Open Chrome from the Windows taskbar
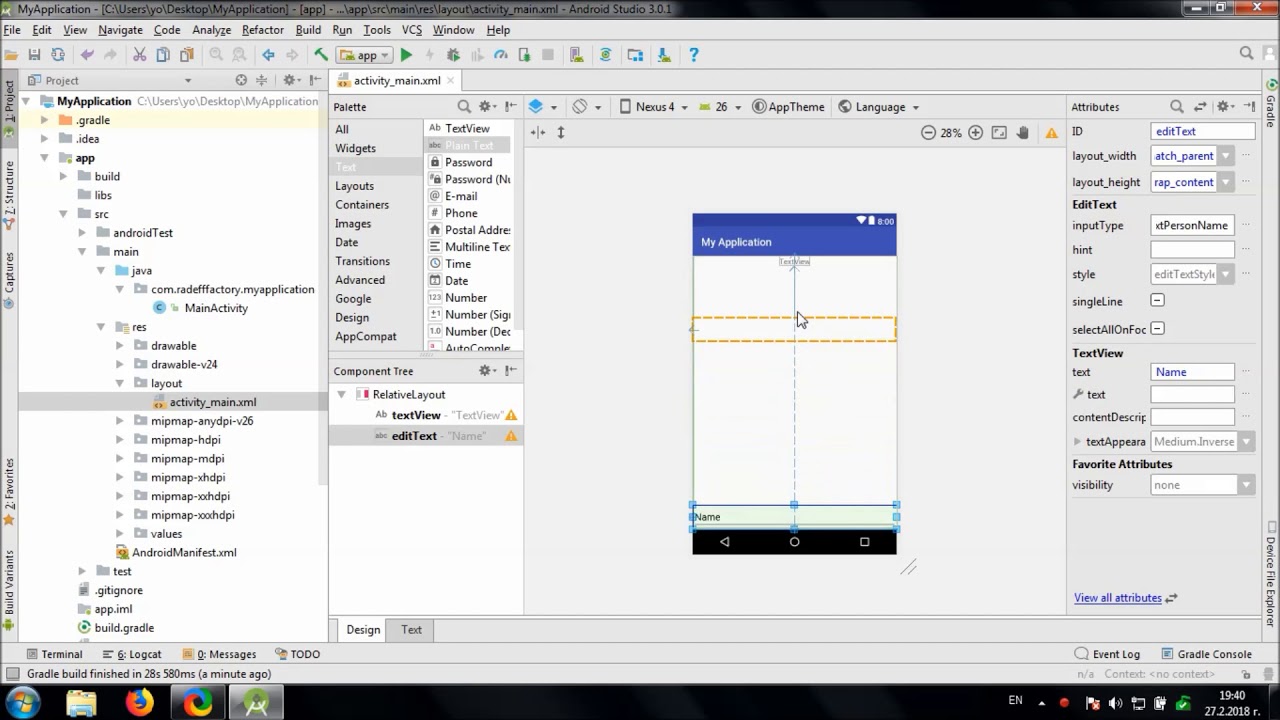This screenshot has height=720, width=1280. 198,702
